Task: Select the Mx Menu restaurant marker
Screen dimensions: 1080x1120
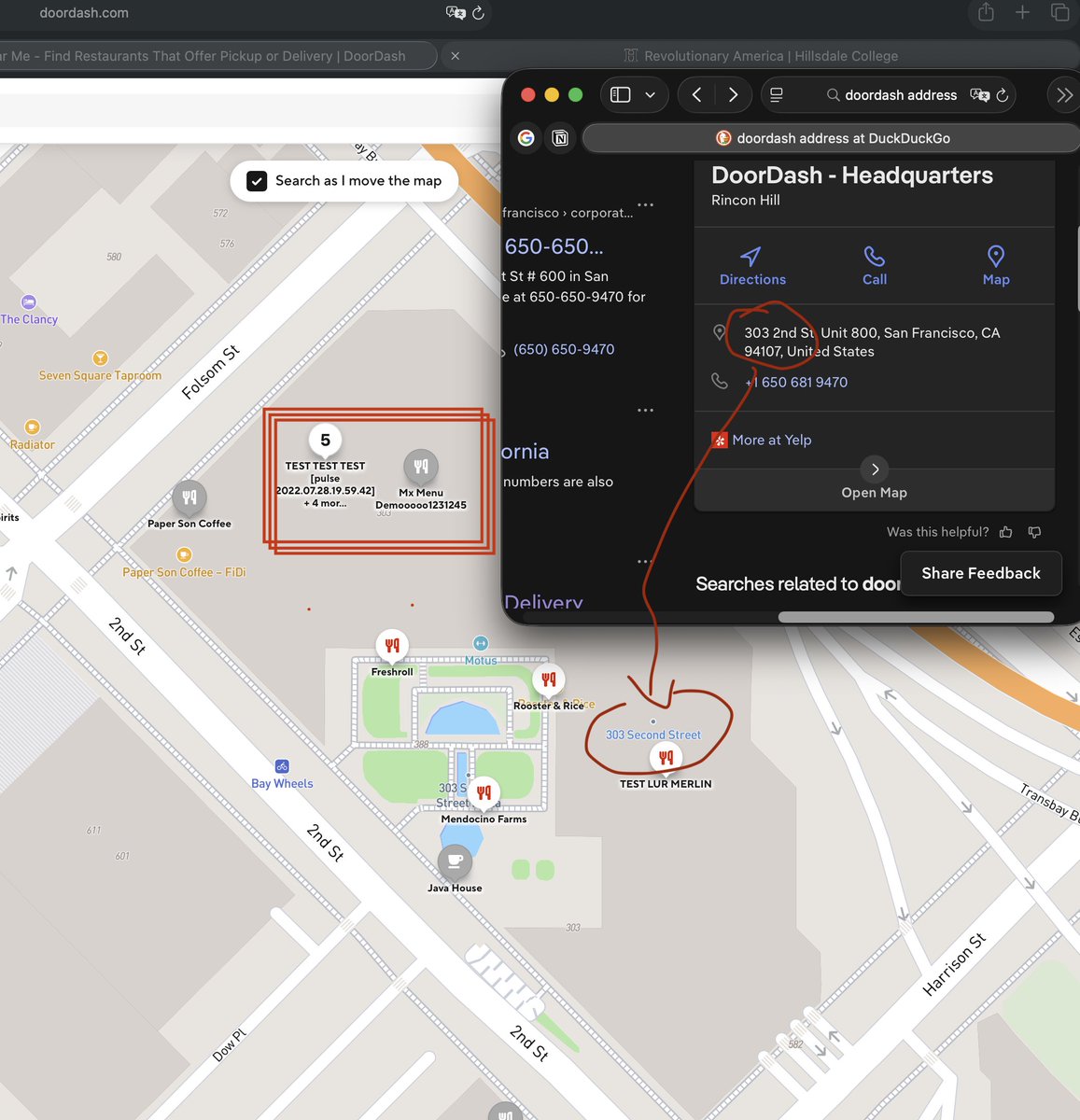Action: coord(421,467)
